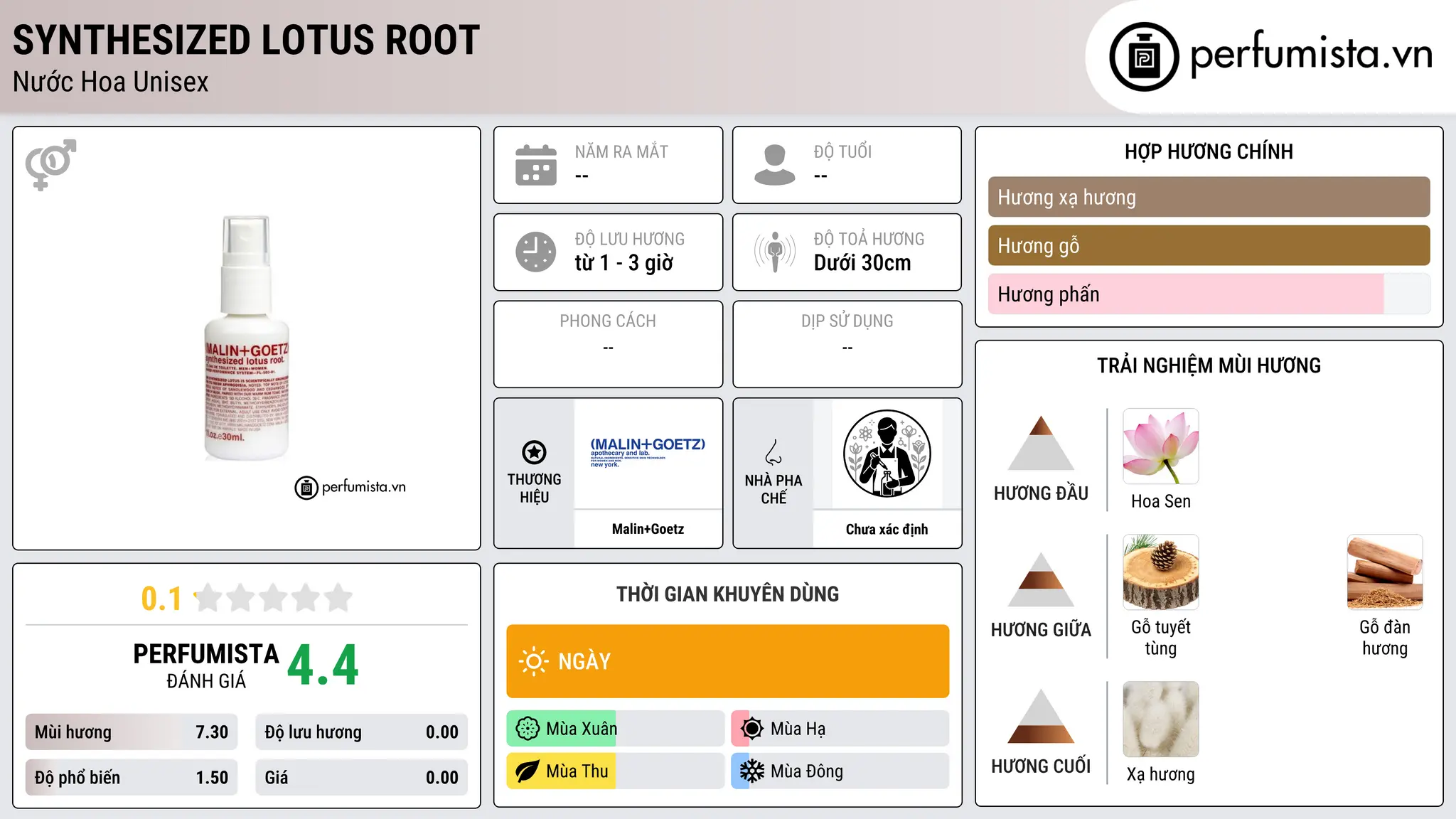This screenshot has height=819, width=1456.
Task: Click the ĐỘ TUỔI label
Action: (x=842, y=151)
